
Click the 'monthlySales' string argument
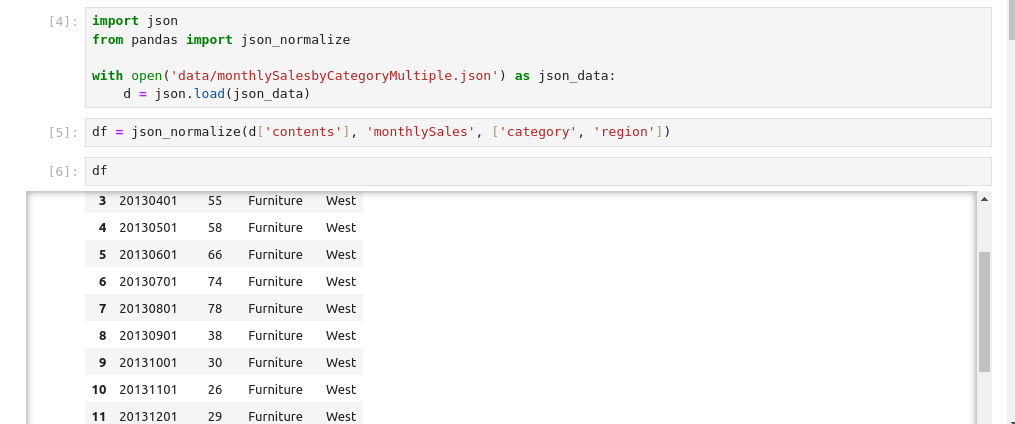tap(420, 132)
